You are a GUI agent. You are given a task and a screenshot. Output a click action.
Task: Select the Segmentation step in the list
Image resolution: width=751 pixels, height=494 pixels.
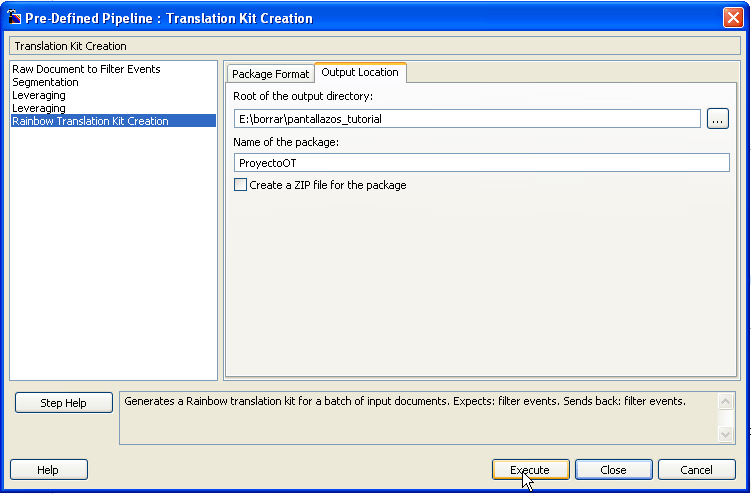tap(45, 82)
